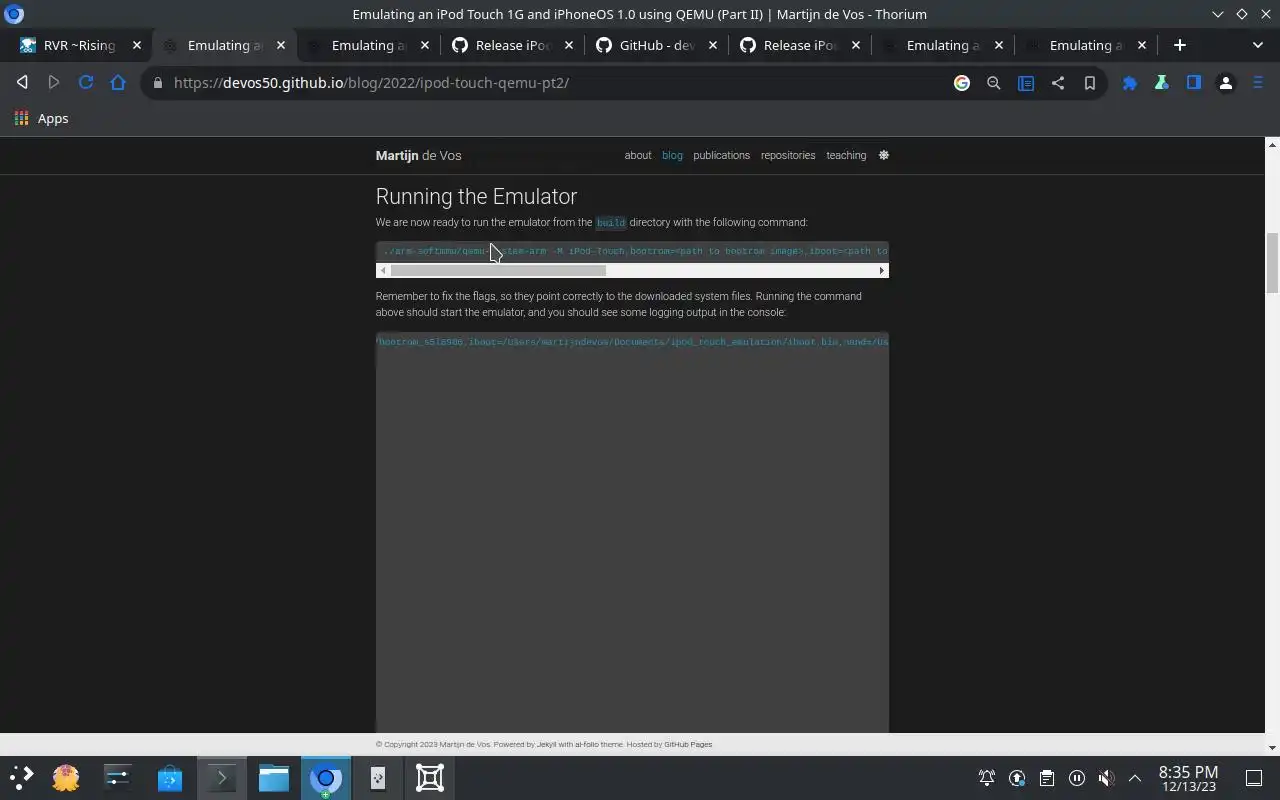The width and height of the screenshot is (1280, 800).
Task: Go back to the previous page
Action: pyautogui.click(x=22, y=83)
